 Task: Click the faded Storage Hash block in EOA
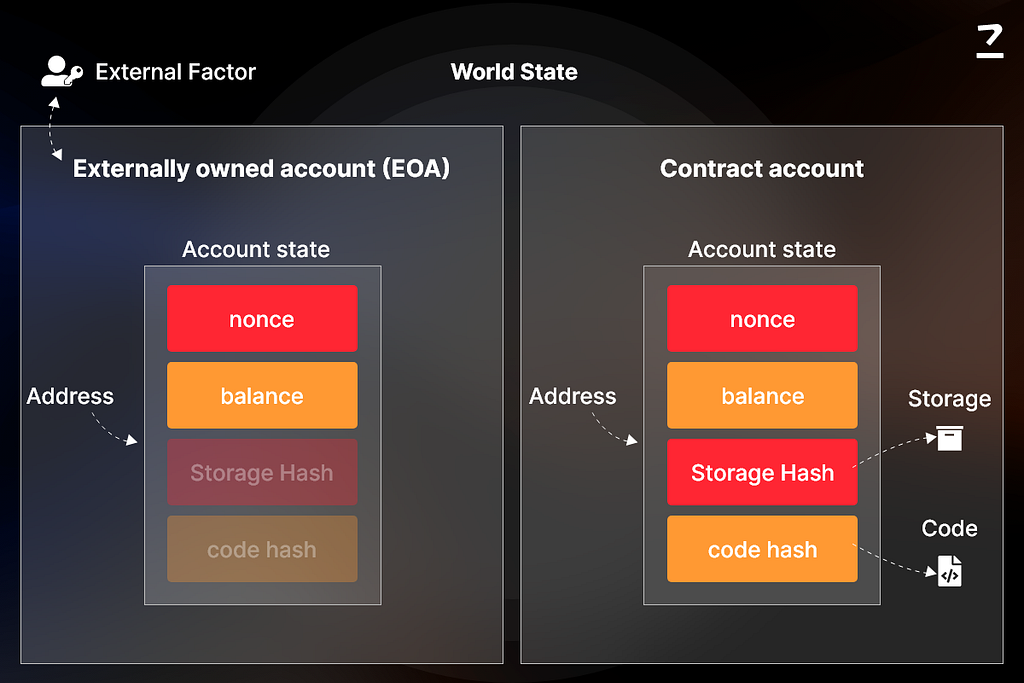click(x=262, y=473)
